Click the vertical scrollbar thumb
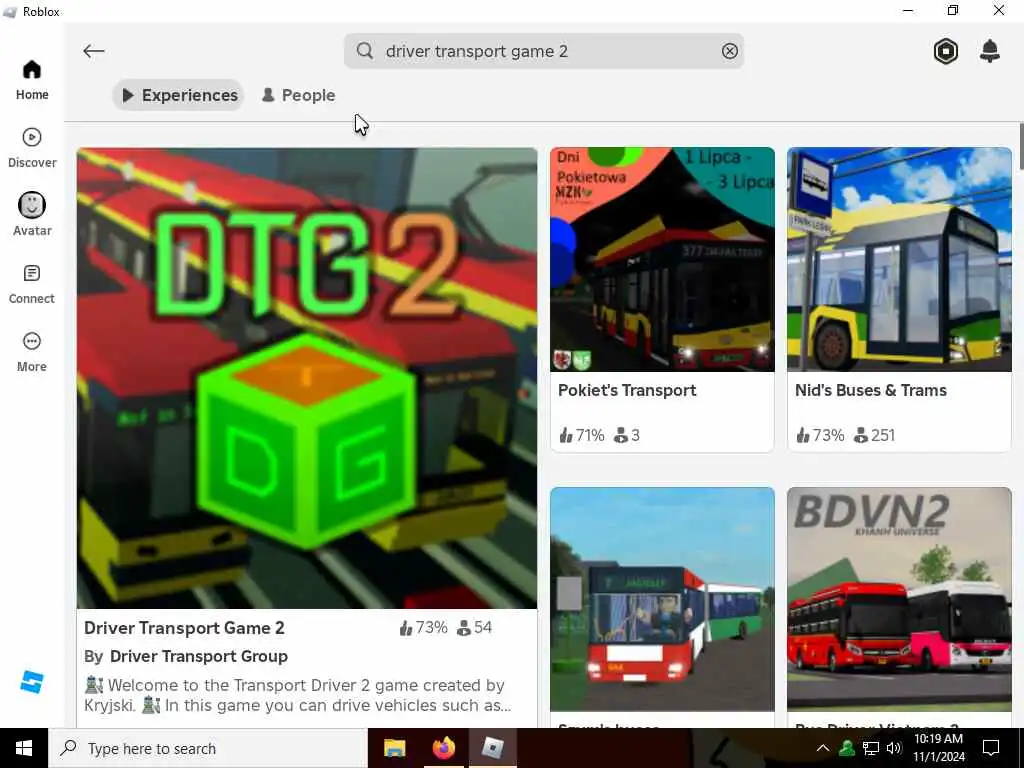Viewport: 1024px width, 768px height. tap(1021, 147)
